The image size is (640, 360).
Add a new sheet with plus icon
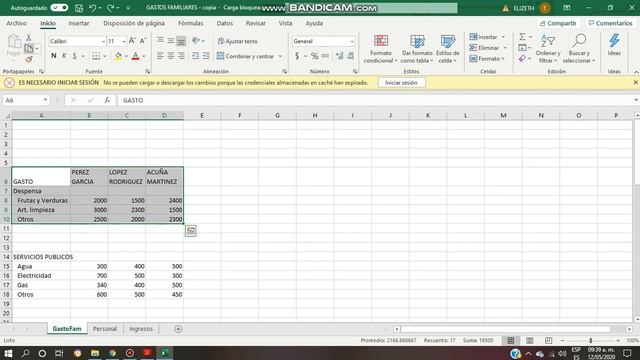pyautogui.click(x=178, y=329)
